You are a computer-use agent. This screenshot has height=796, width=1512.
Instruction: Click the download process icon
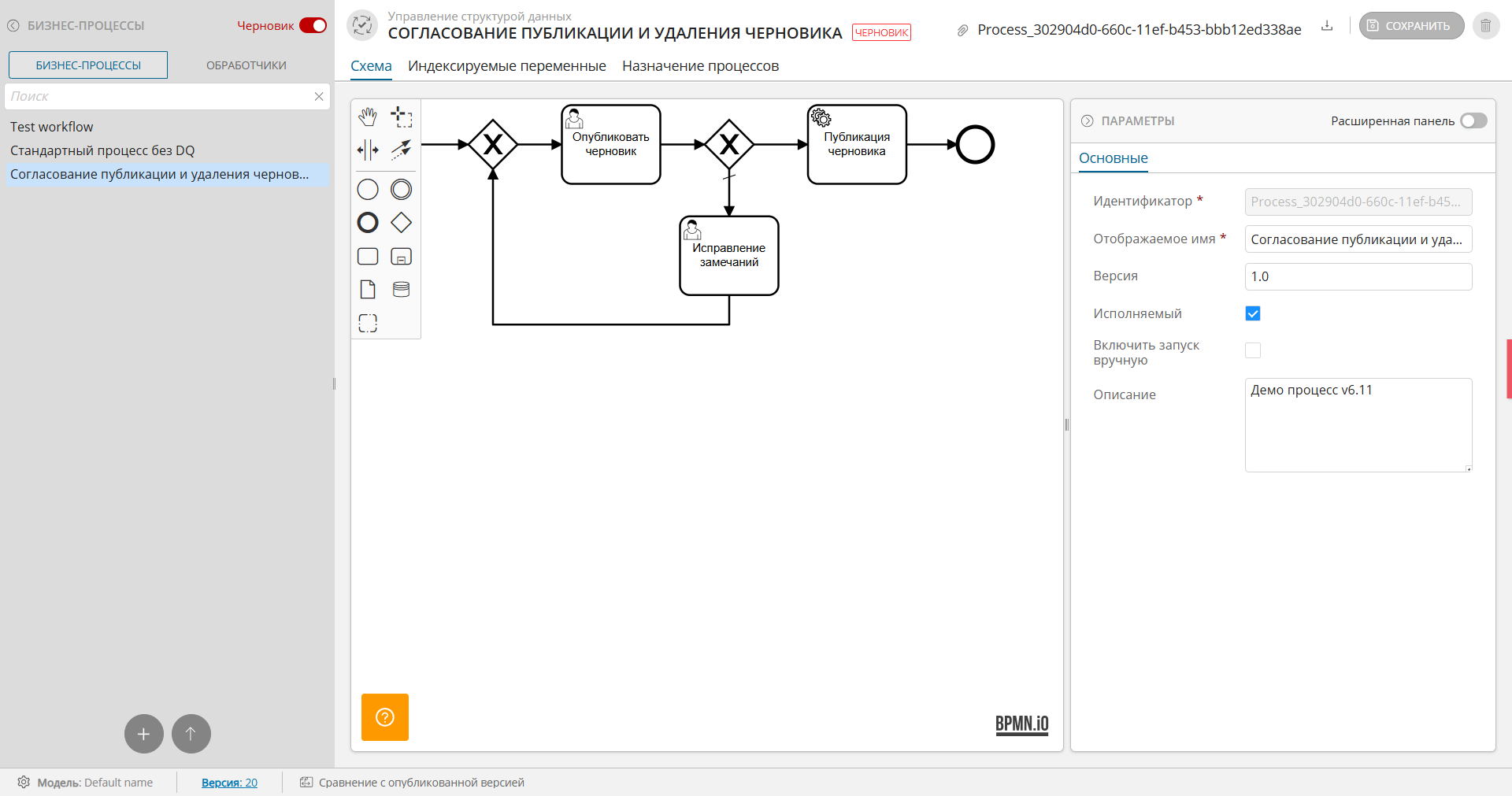1327,26
